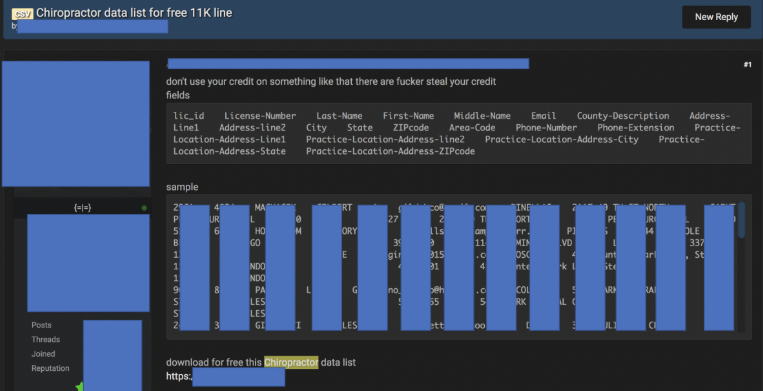Click the {=|=} user rank symbol
763x391 pixels.
click(83, 208)
